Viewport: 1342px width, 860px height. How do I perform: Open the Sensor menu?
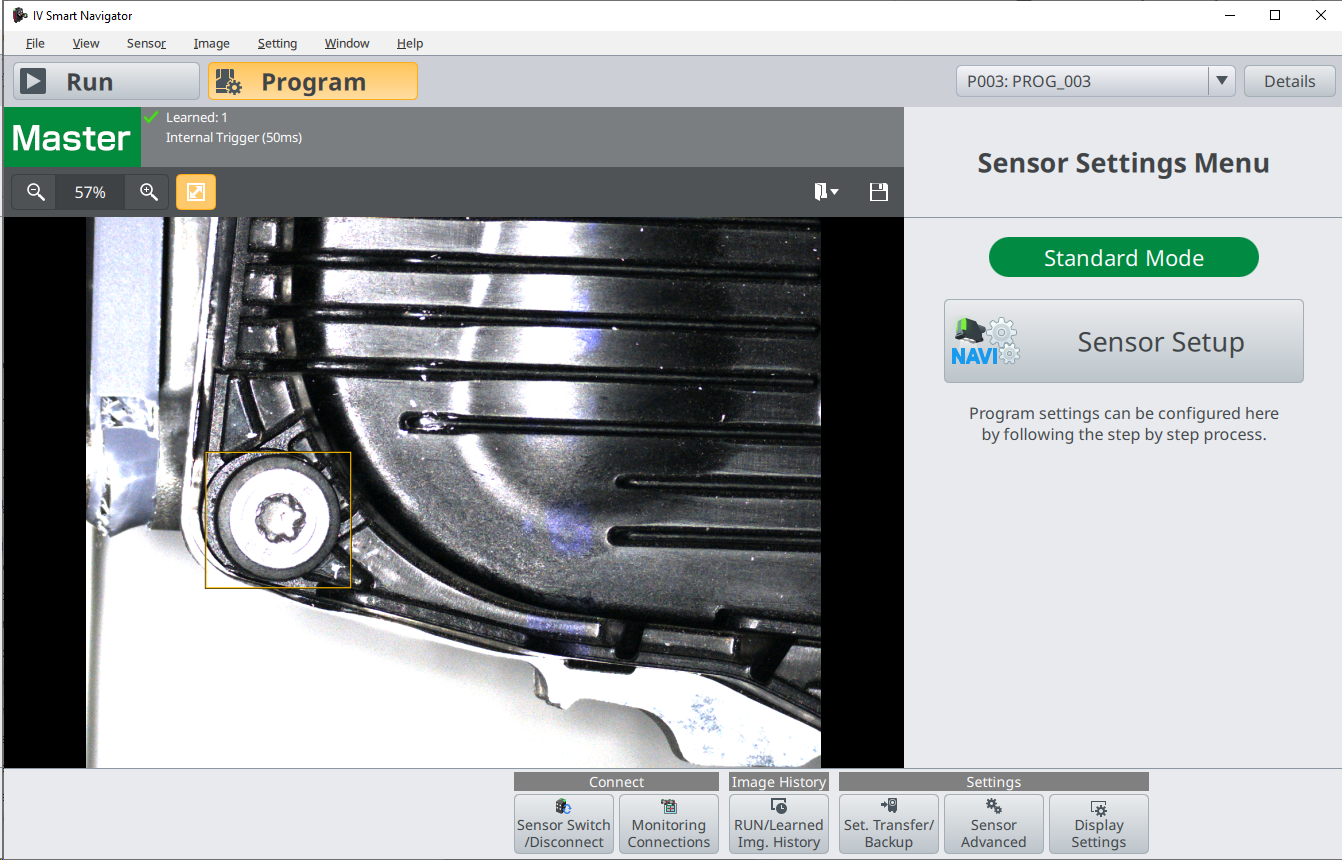146,43
